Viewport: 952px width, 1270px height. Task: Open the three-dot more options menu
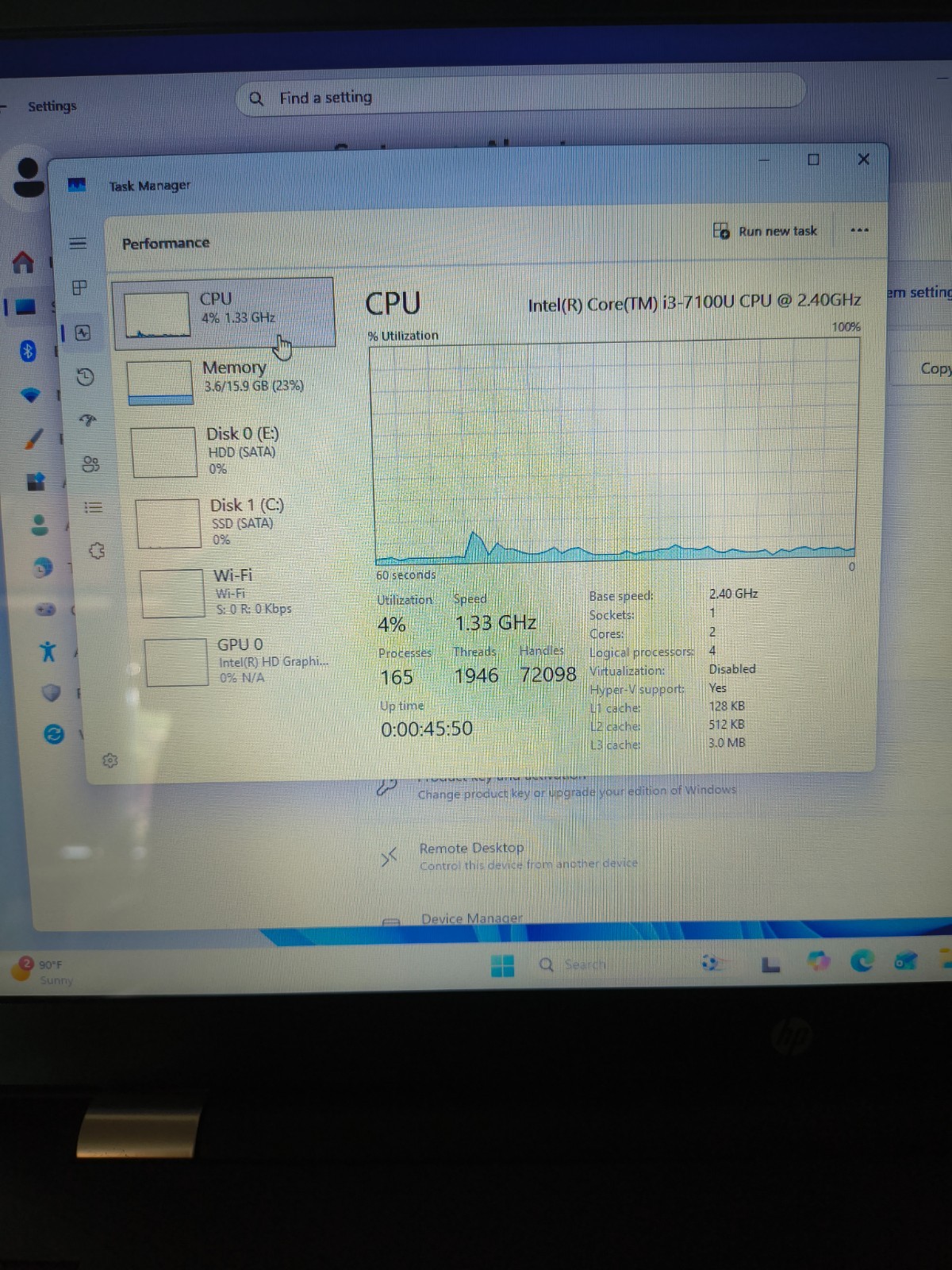(x=859, y=230)
